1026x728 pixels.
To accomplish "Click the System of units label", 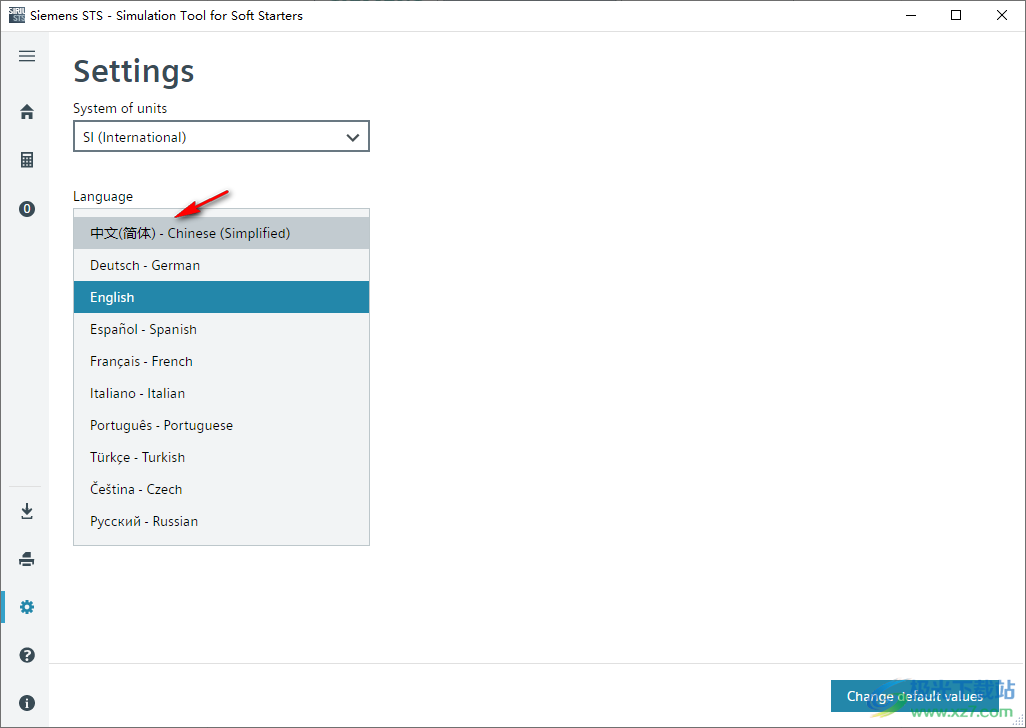I will 120,109.
